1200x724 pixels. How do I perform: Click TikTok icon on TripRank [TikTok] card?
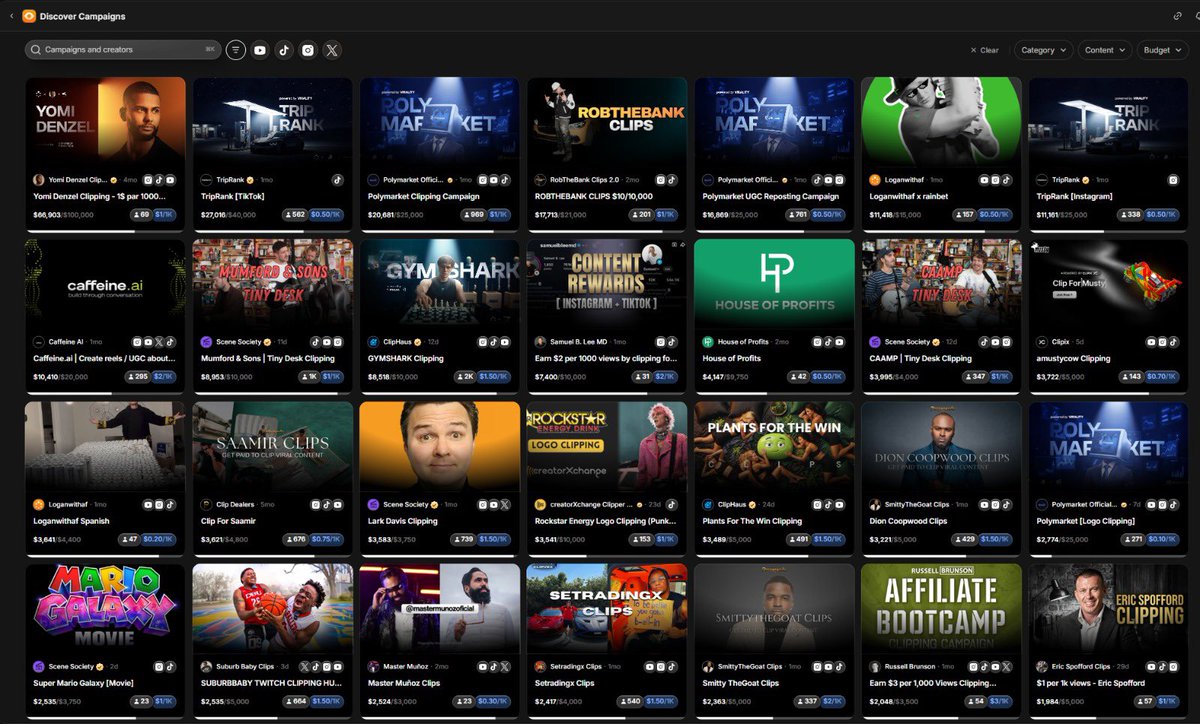[338, 179]
